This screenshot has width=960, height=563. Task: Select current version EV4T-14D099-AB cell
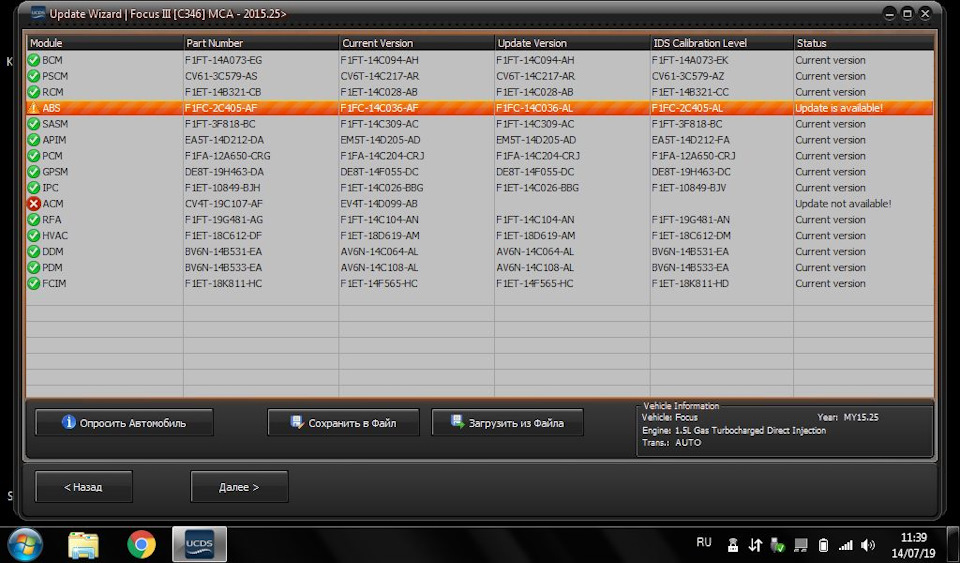pyautogui.click(x=379, y=204)
